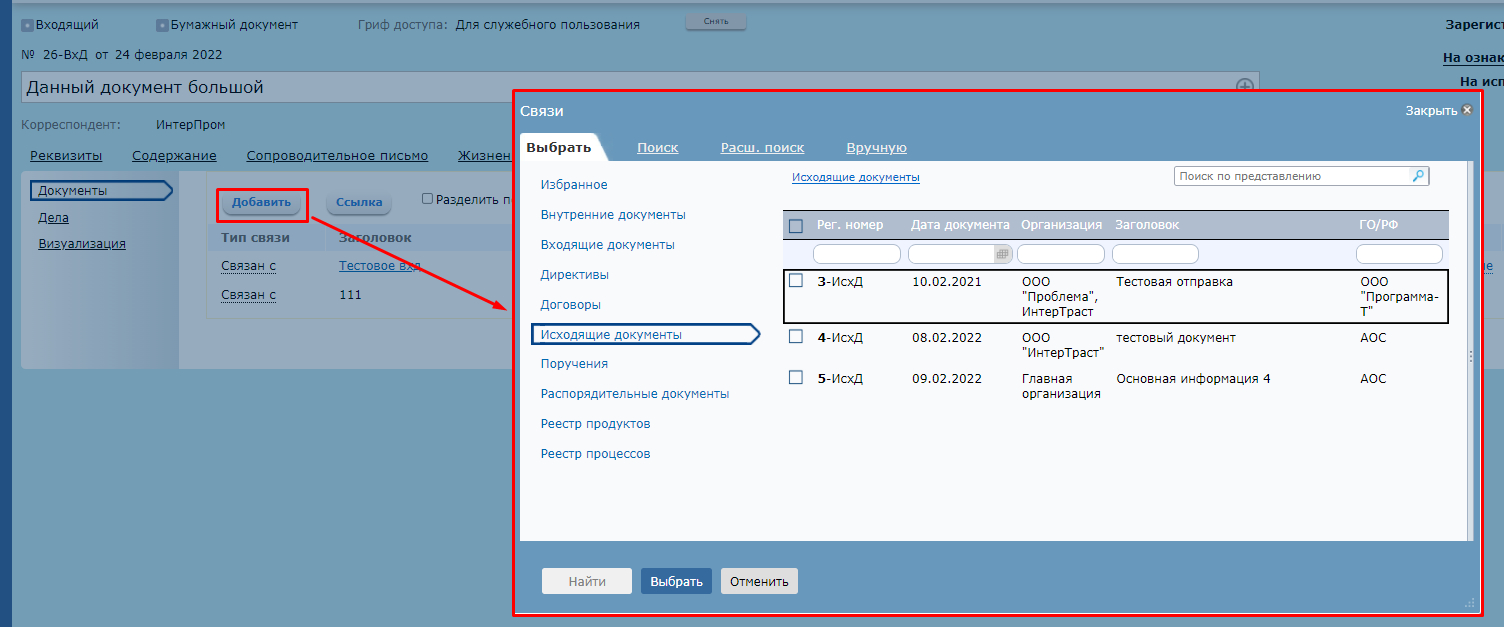Switch to the Поиск tab
Image resolution: width=1504 pixels, height=627 pixels.
(x=658, y=148)
